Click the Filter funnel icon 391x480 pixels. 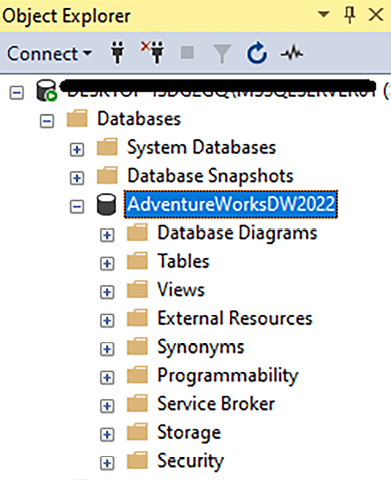pos(222,53)
